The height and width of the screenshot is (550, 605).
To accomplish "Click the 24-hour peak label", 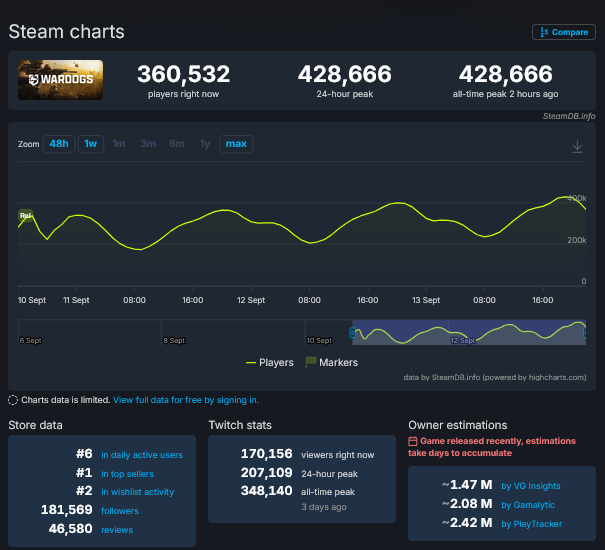I will pos(345,94).
